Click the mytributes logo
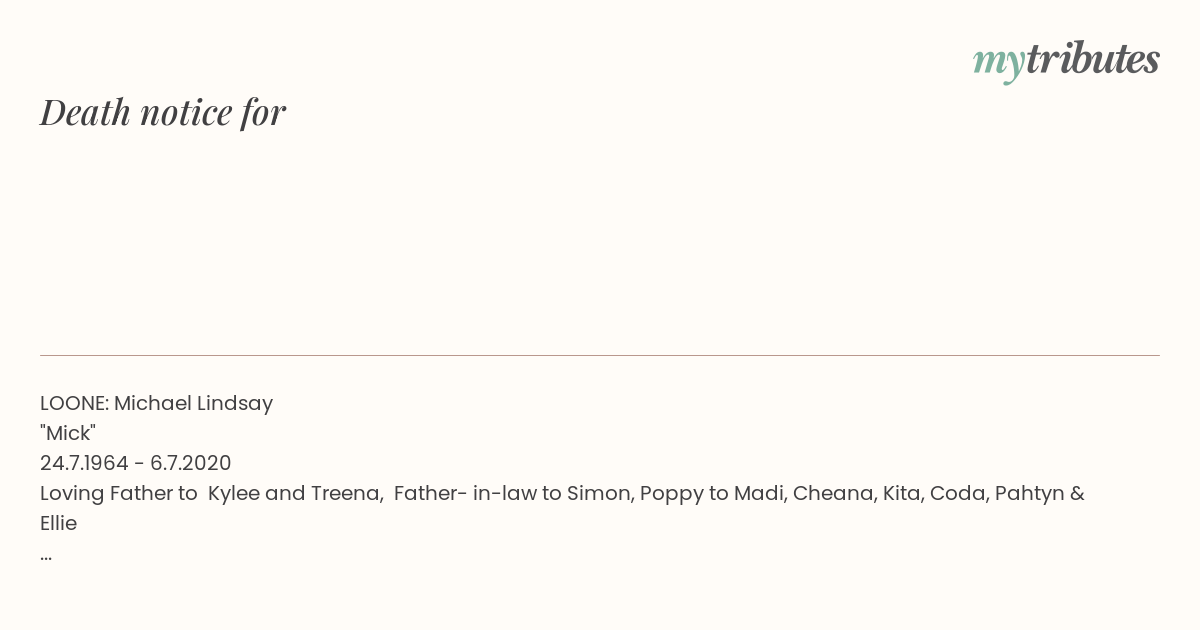The height and width of the screenshot is (630, 1200). pyautogui.click(x=1066, y=60)
